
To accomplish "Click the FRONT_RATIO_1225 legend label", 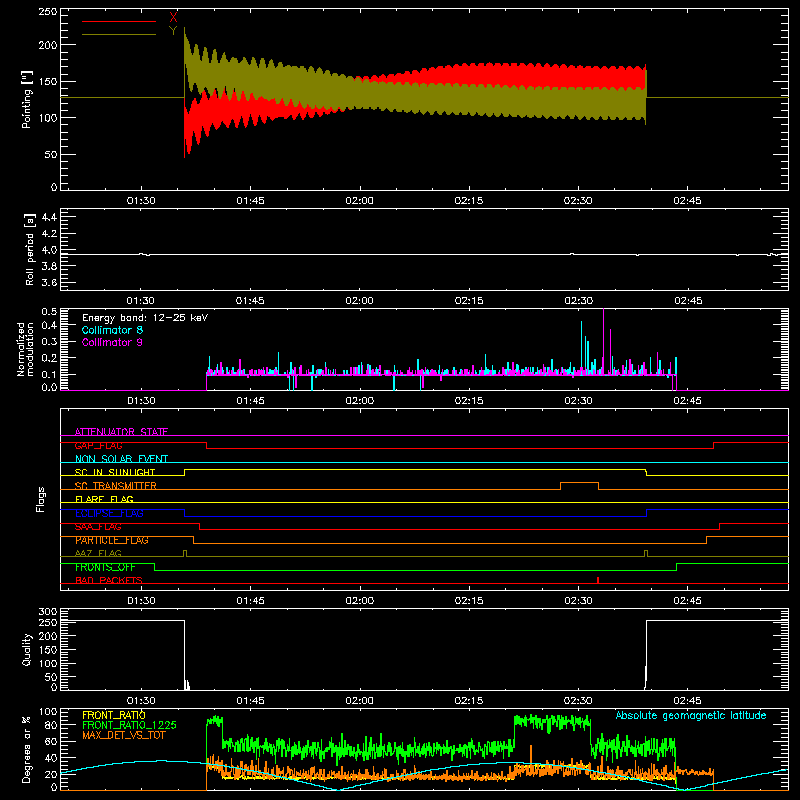I will click(130, 725).
